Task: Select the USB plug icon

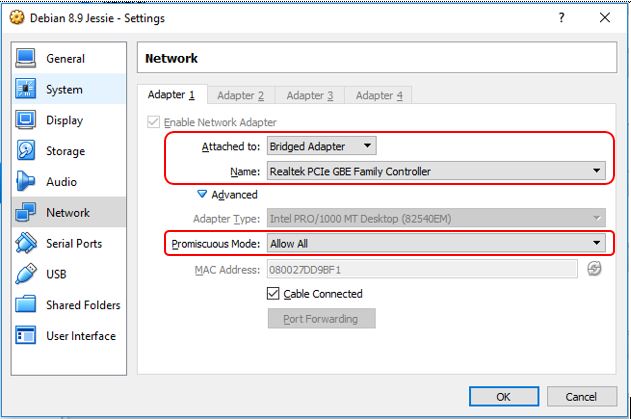Action: tap(26, 274)
